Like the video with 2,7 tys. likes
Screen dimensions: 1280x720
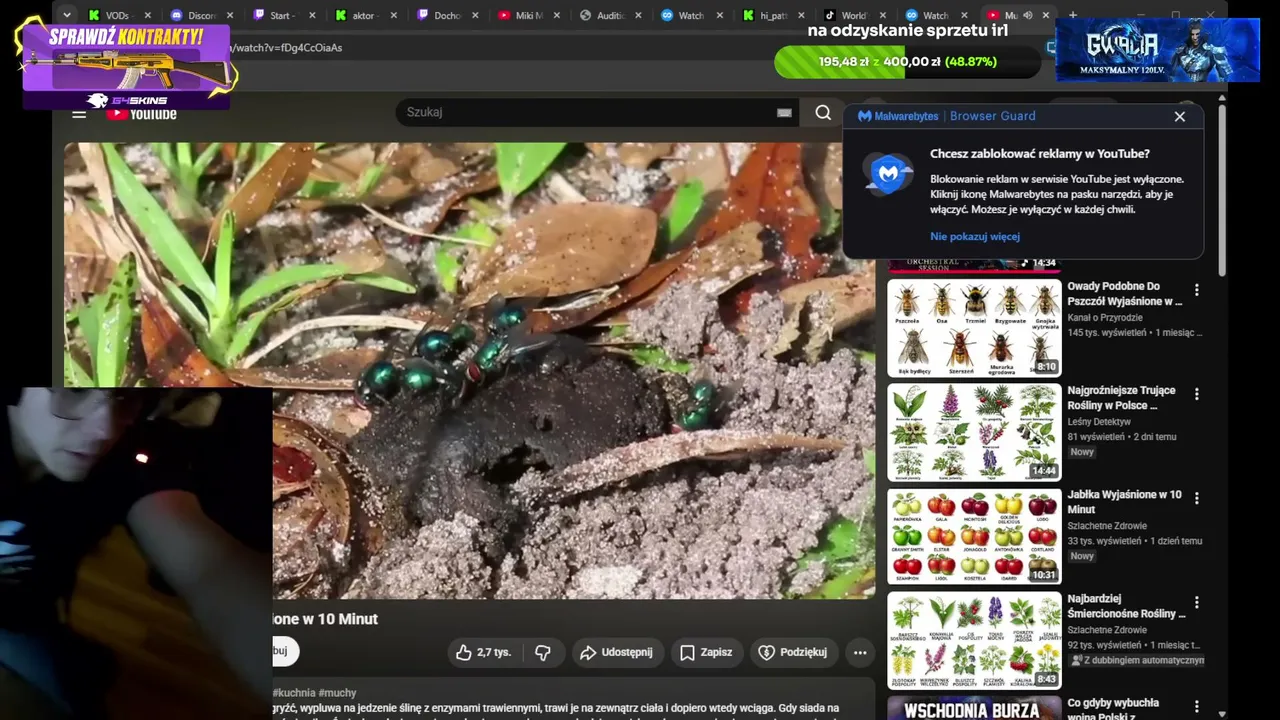(484, 652)
